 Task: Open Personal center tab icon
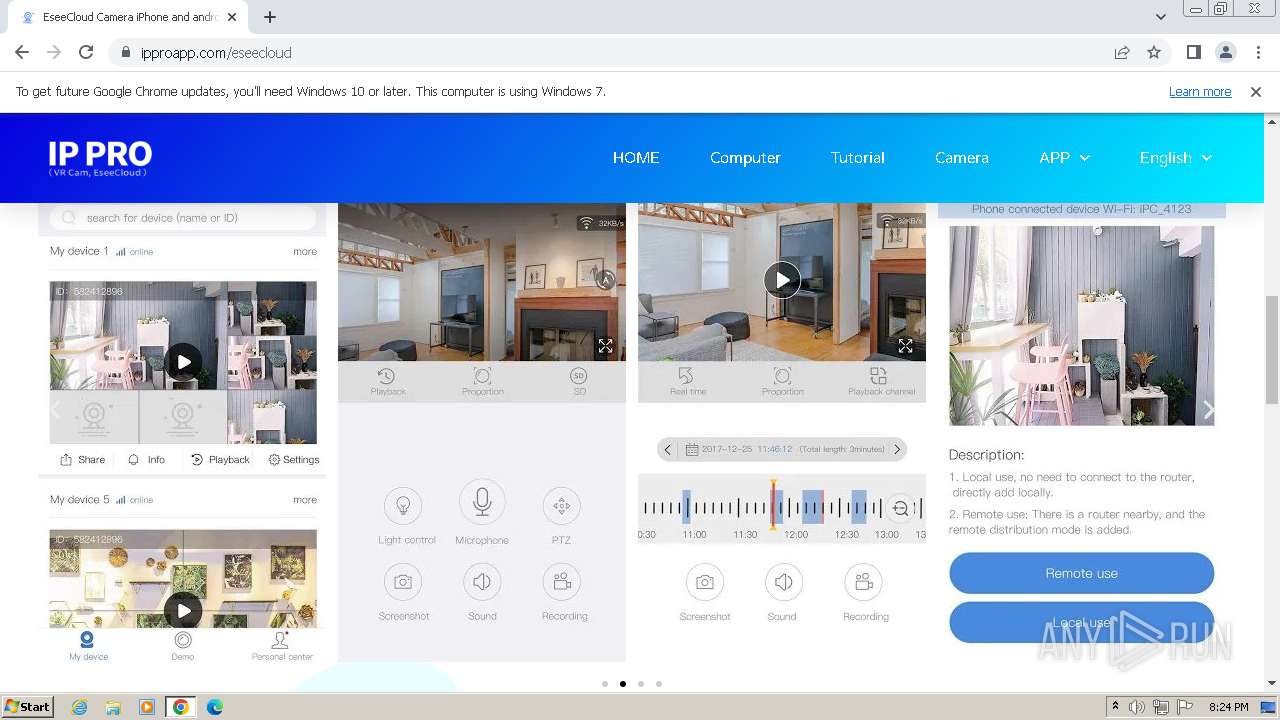click(281, 640)
